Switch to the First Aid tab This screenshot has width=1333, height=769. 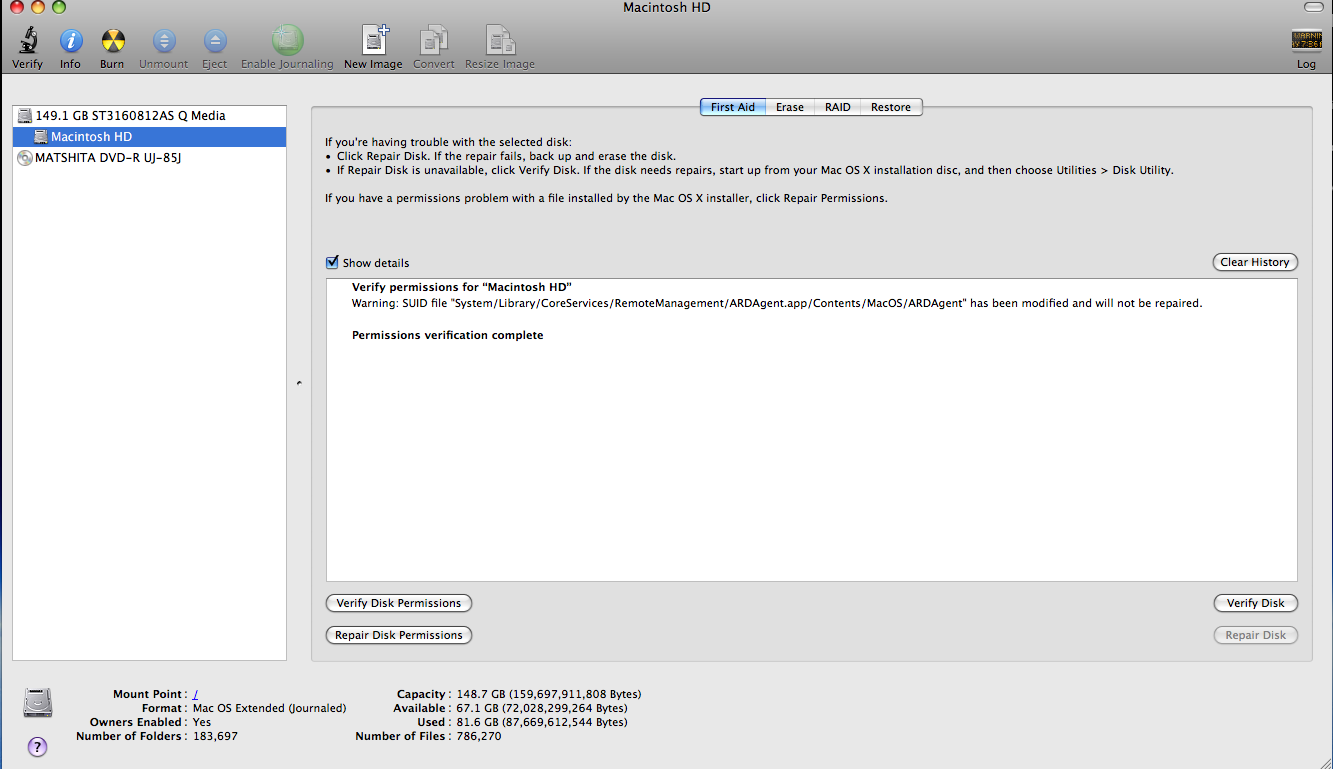(733, 107)
